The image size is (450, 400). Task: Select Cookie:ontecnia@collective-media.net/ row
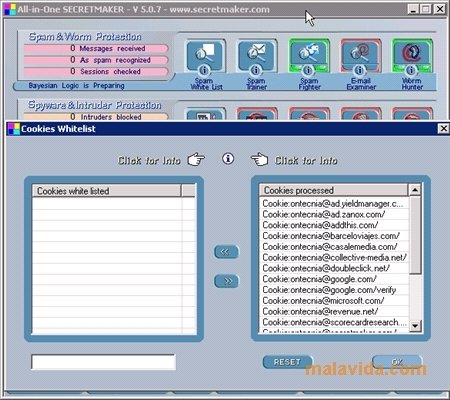point(333,257)
